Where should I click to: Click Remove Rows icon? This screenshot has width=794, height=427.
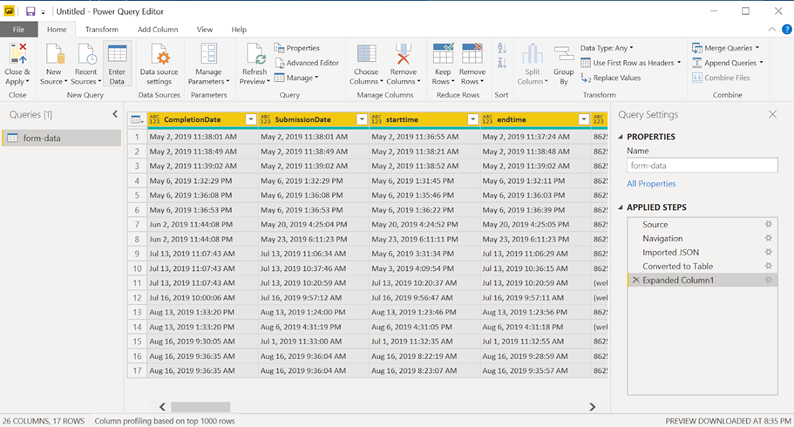tap(472, 54)
